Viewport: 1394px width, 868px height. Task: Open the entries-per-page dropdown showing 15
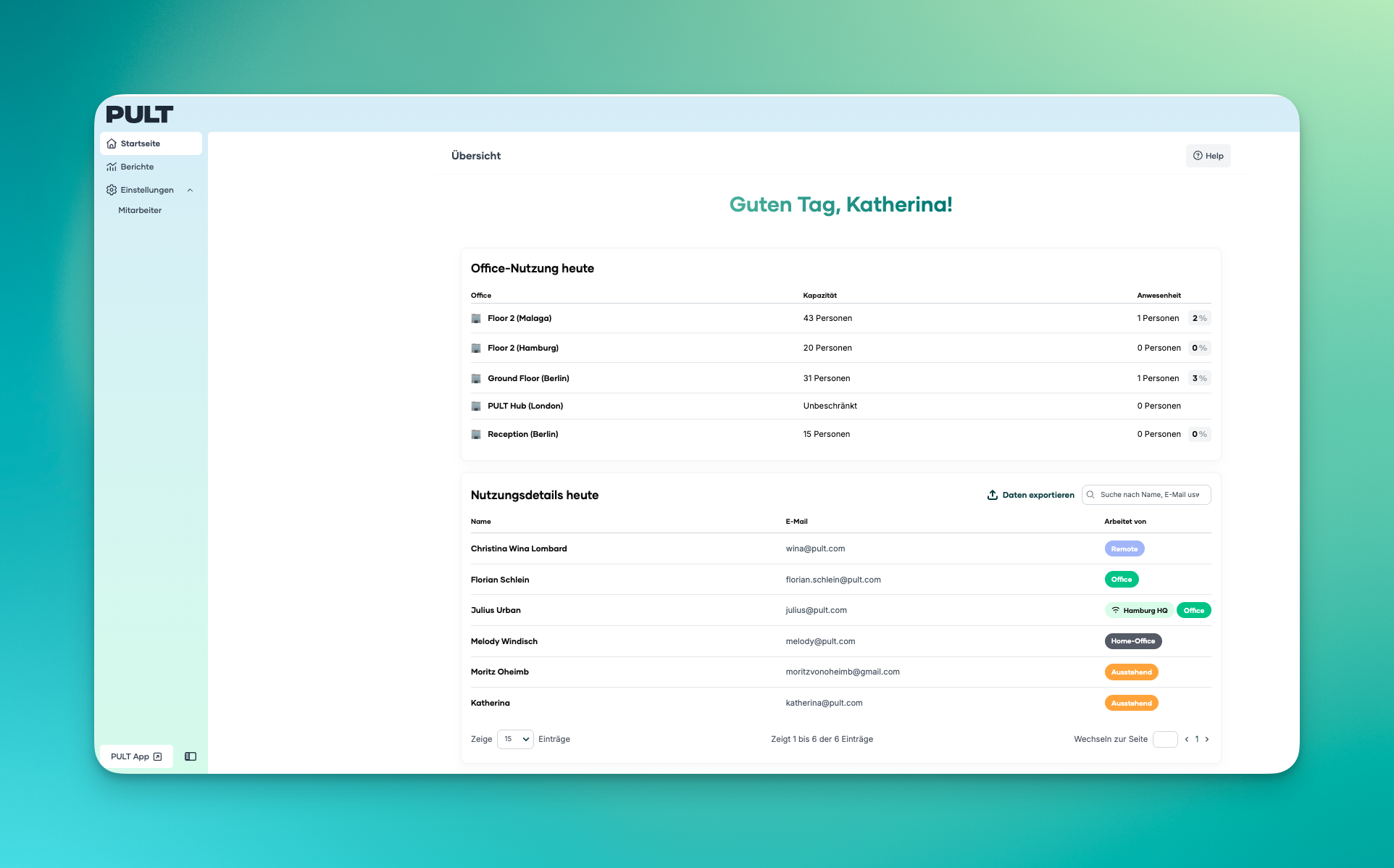pyautogui.click(x=515, y=739)
